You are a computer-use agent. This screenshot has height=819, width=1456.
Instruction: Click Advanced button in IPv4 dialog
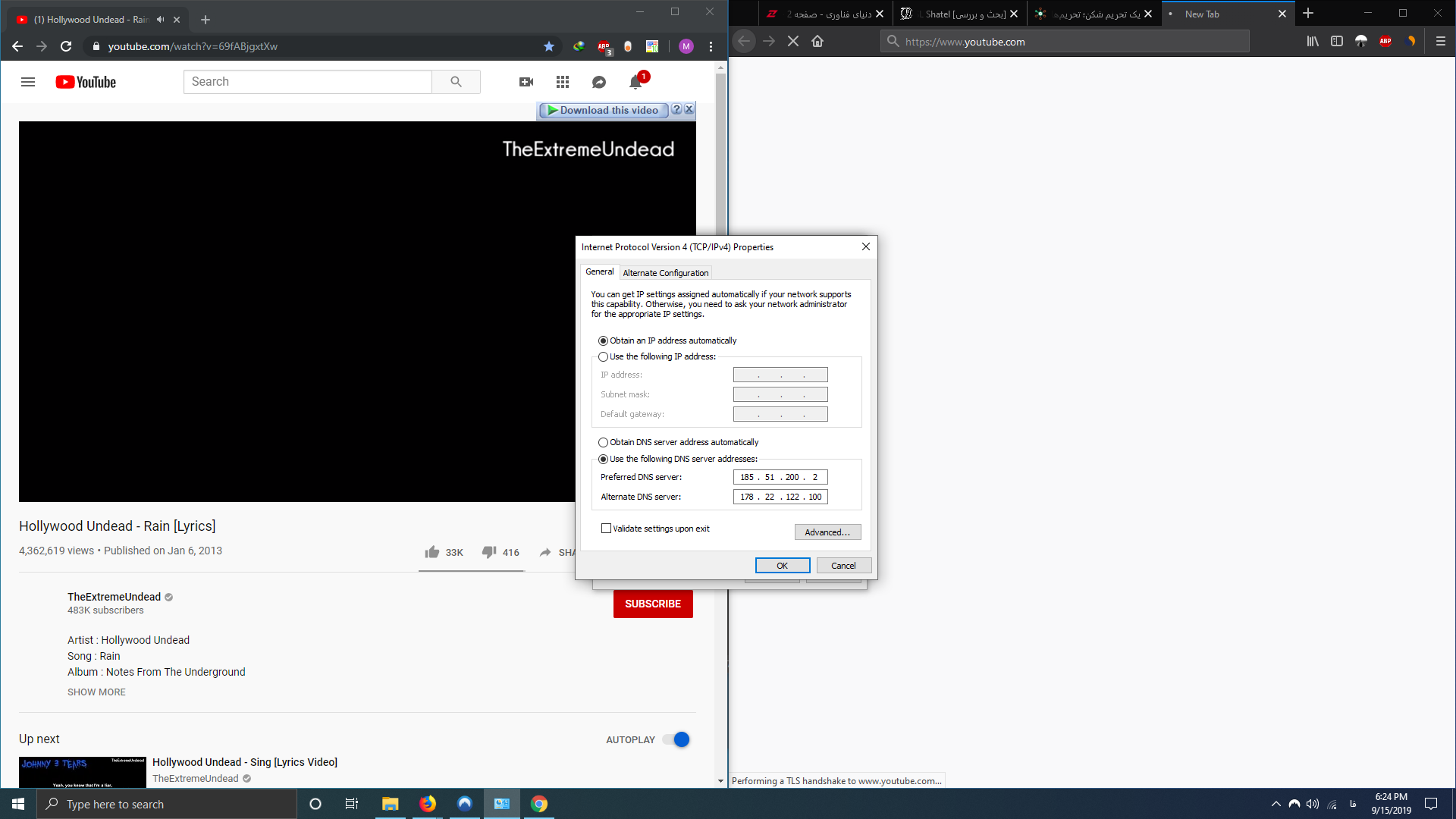point(827,532)
